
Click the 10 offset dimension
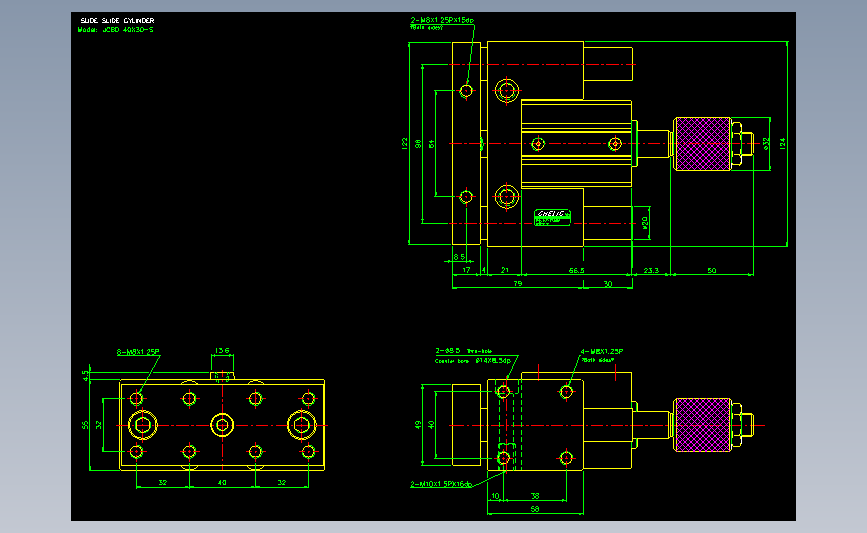click(x=495, y=496)
